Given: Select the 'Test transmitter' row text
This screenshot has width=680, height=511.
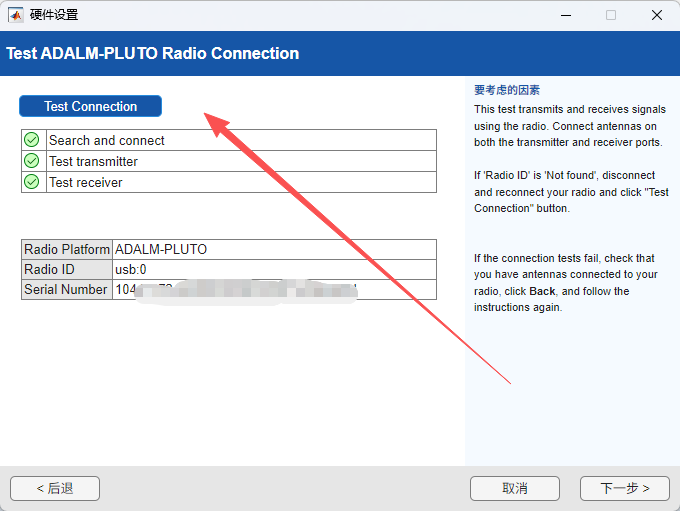Looking at the screenshot, I should coord(93,161).
